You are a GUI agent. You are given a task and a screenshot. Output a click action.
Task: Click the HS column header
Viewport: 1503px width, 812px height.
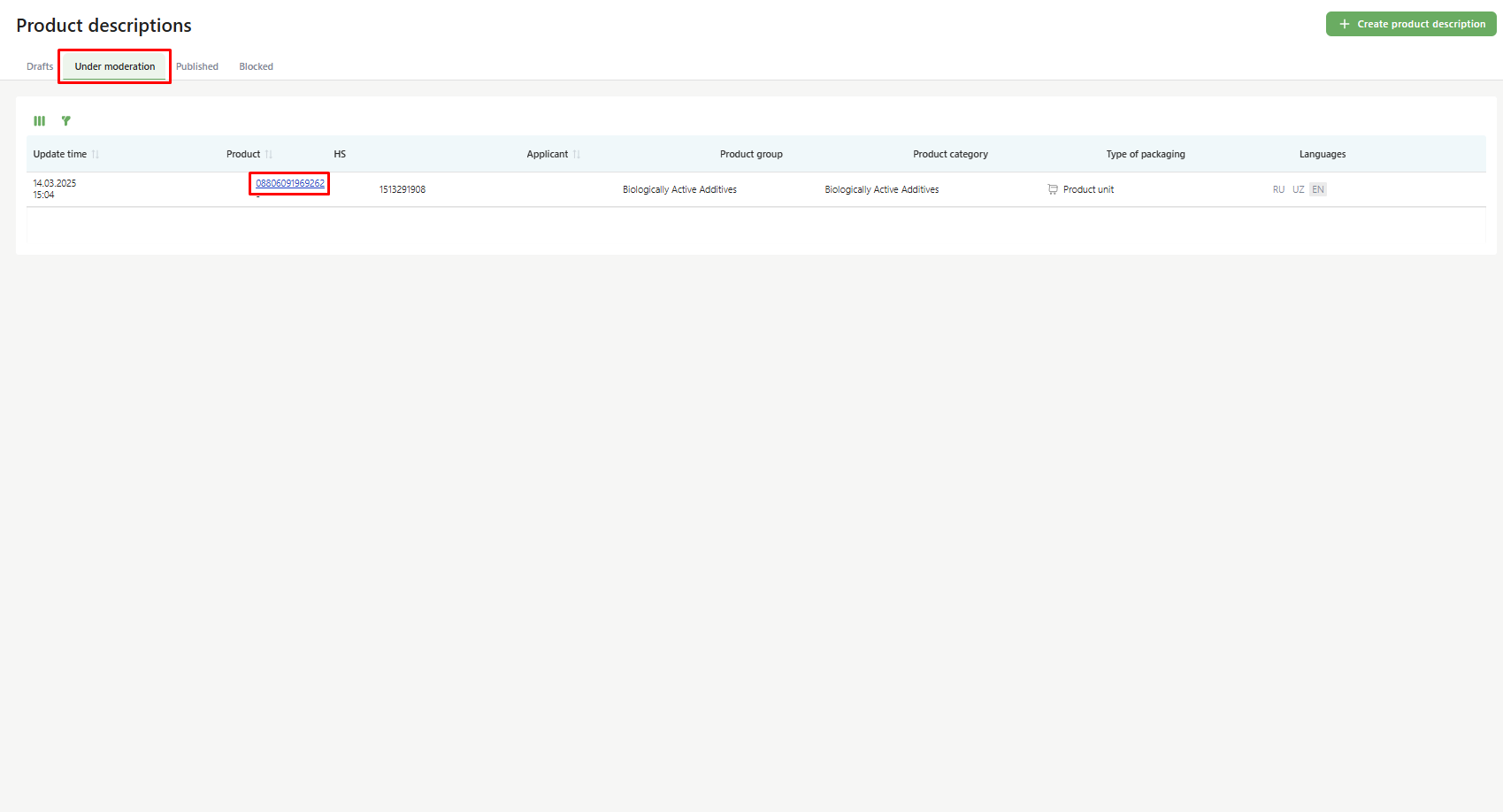(340, 154)
